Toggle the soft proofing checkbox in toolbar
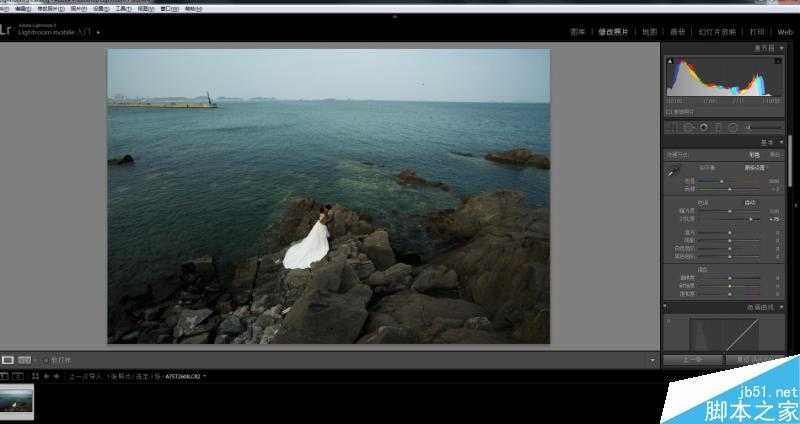 pos(47,359)
